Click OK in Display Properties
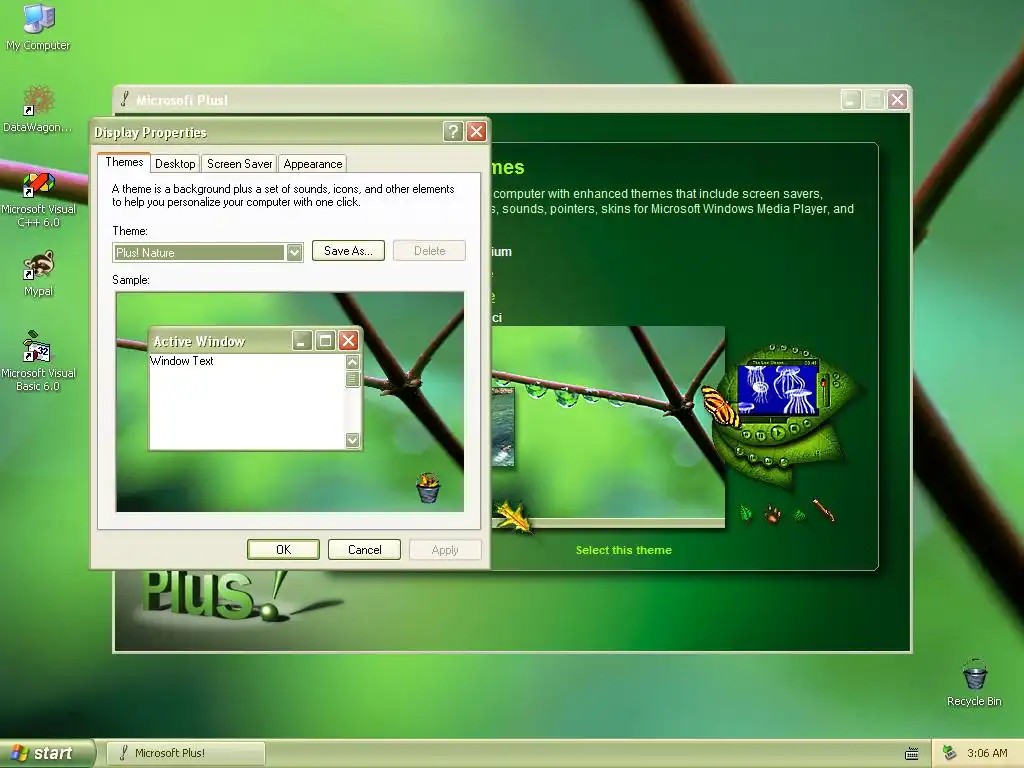Screen dimensions: 1024x768 (x=283, y=550)
